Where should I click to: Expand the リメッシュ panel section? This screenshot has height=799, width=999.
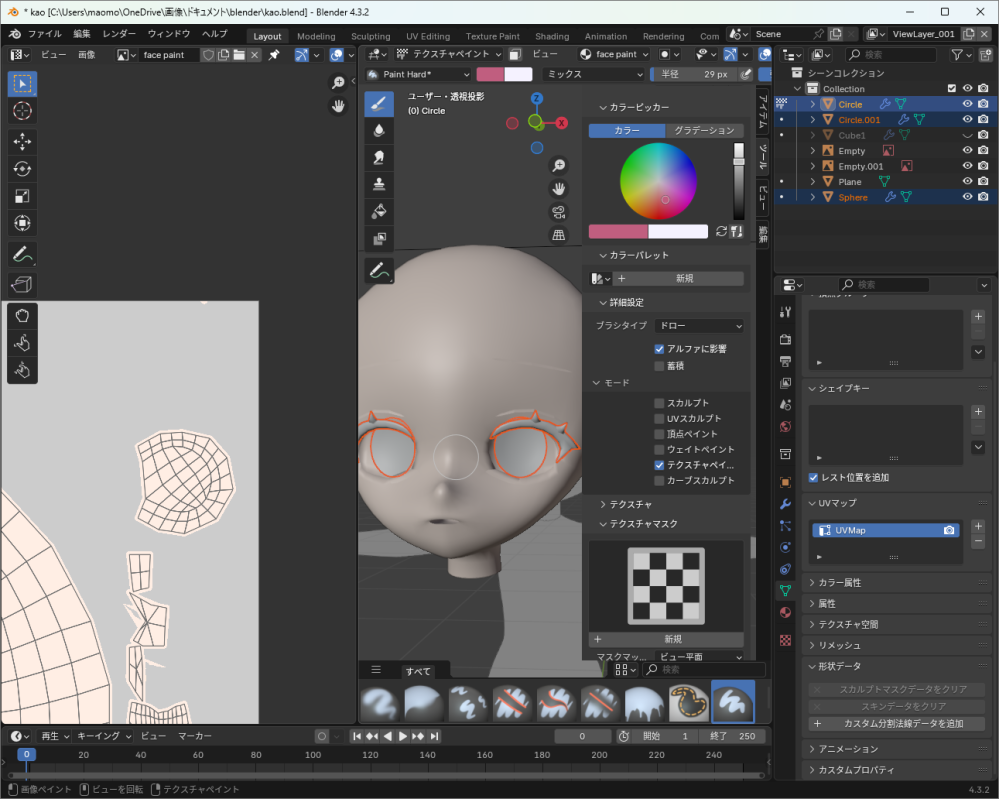(x=840, y=645)
